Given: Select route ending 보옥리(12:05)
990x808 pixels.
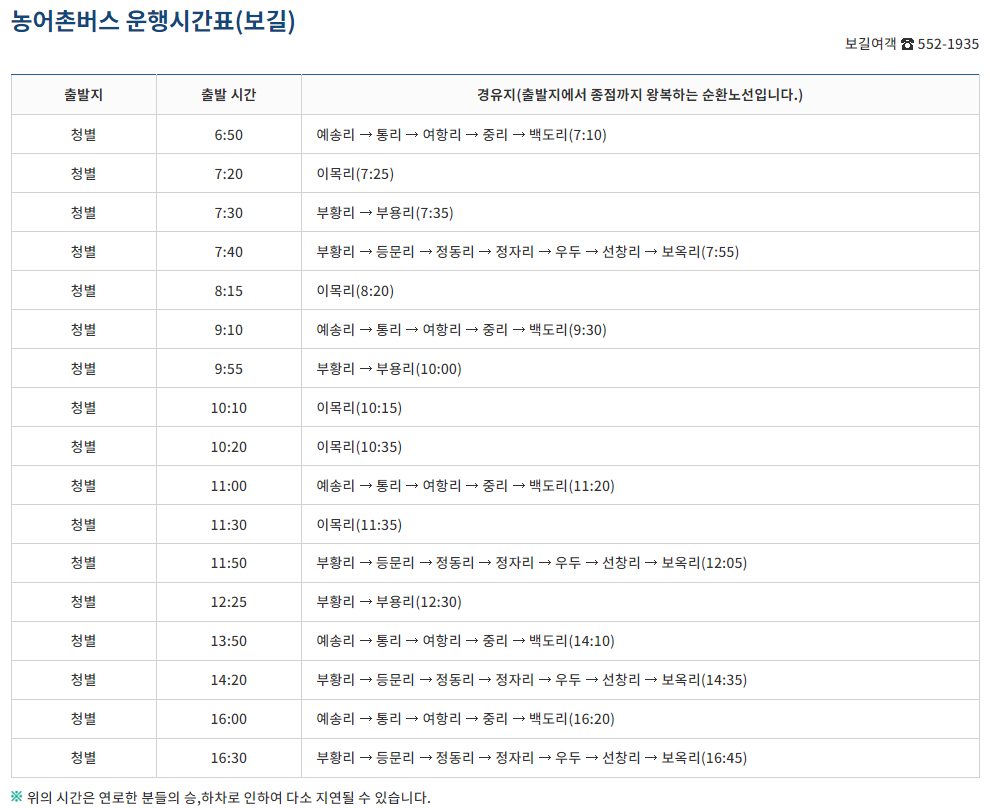Looking at the screenshot, I should click(x=532, y=563).
